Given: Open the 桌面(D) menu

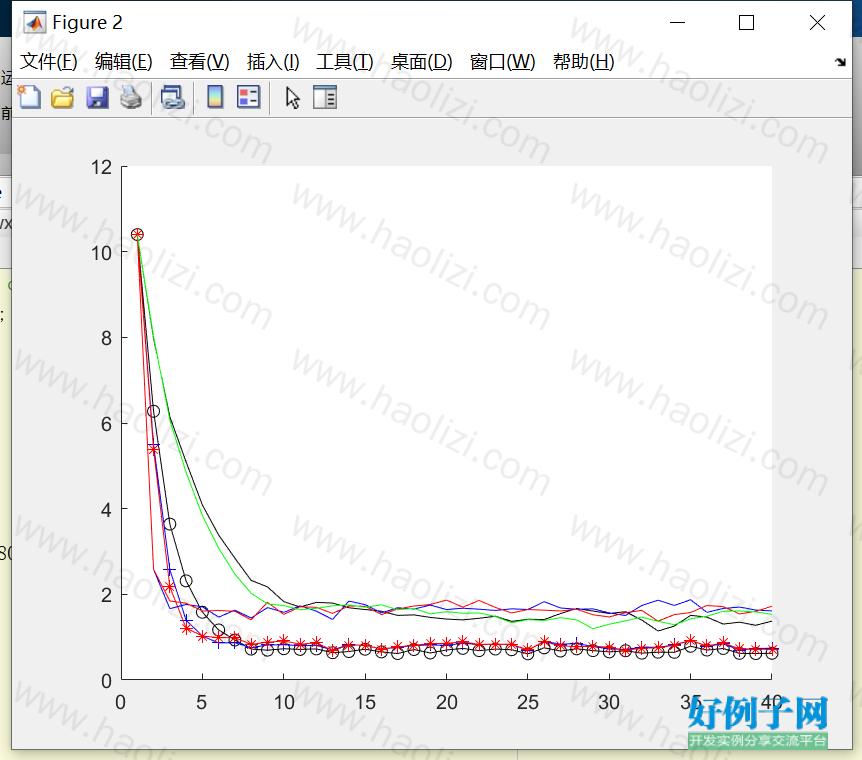Looking at the screenshot, I should click(x=422, y=62).
